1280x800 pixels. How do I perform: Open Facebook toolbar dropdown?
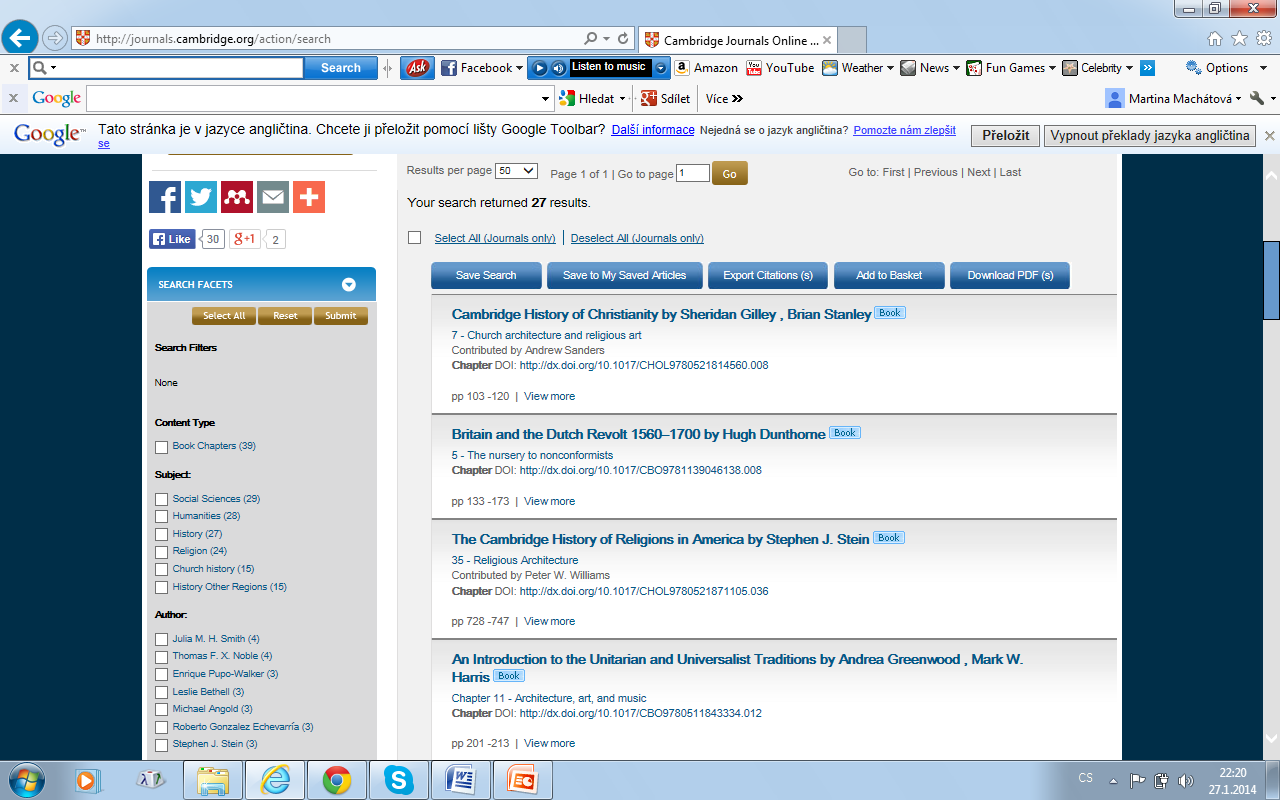519,68
